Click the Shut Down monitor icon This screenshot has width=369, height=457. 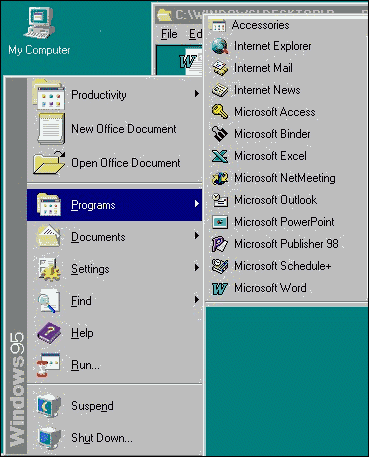click(49, 438)
